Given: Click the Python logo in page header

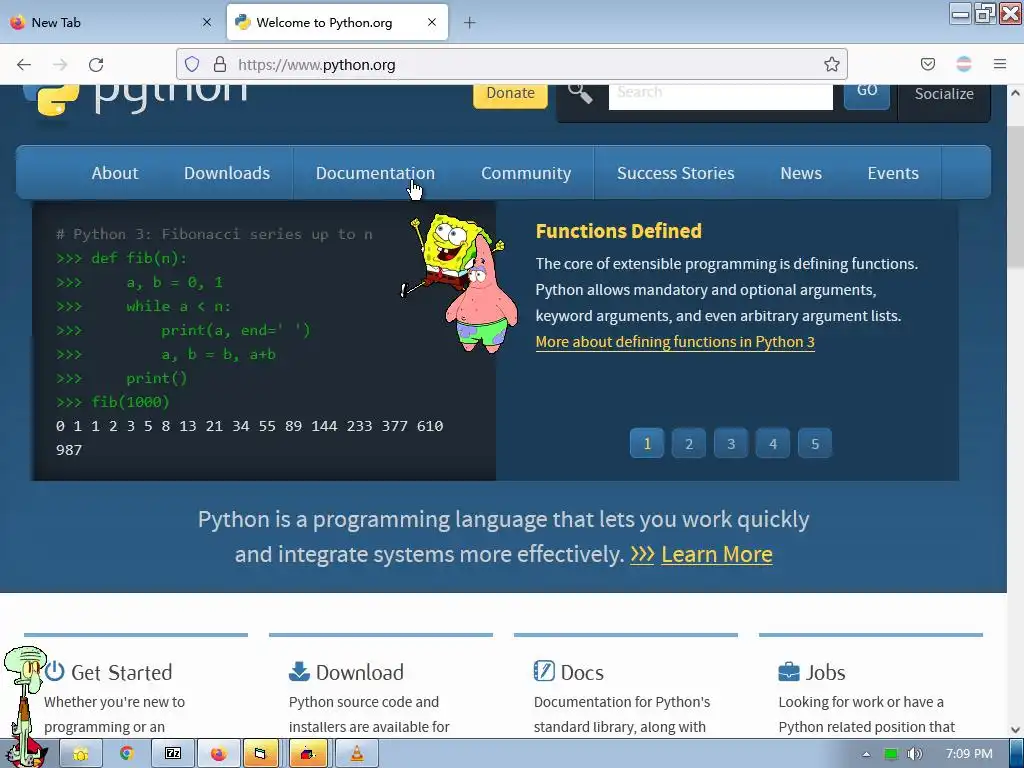Looking at the screenshot, I should [x=136, y=99].
